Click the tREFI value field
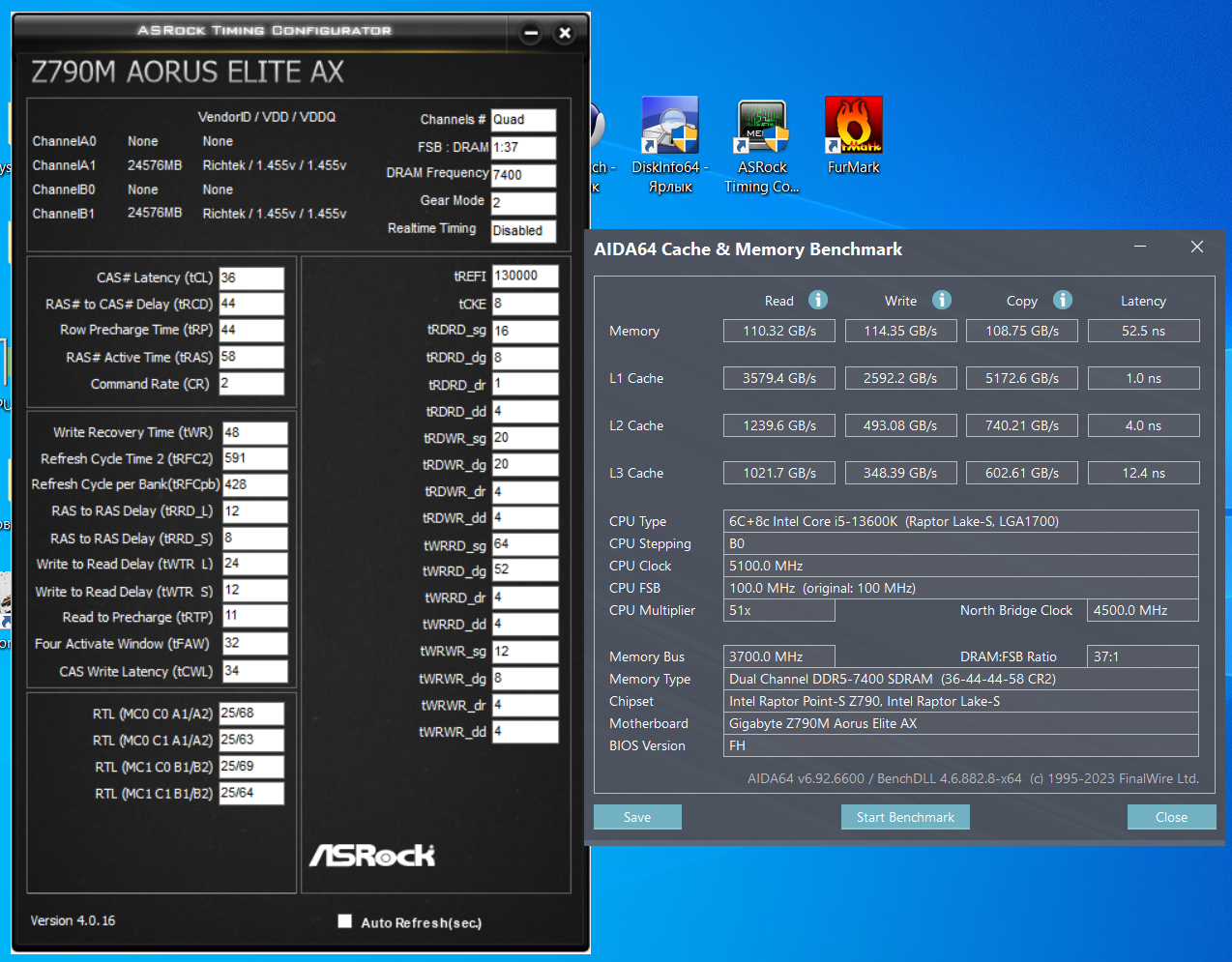Screen dimensions: 1232x962 (525, 277)
